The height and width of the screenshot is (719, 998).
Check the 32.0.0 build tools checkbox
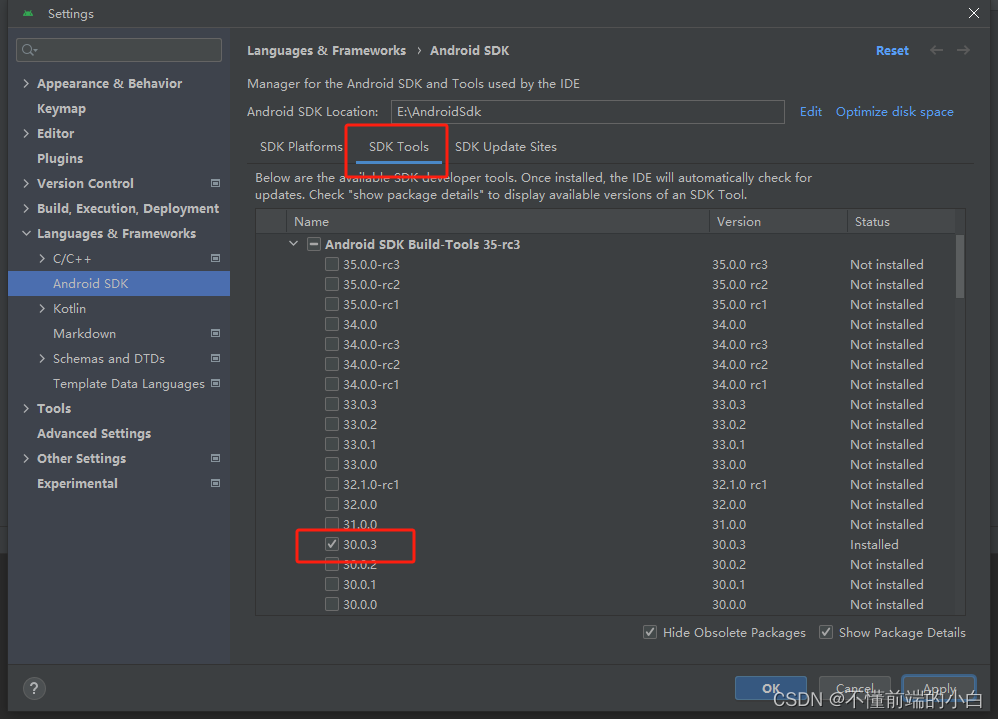pyautogui.click(x=332, y=505)
